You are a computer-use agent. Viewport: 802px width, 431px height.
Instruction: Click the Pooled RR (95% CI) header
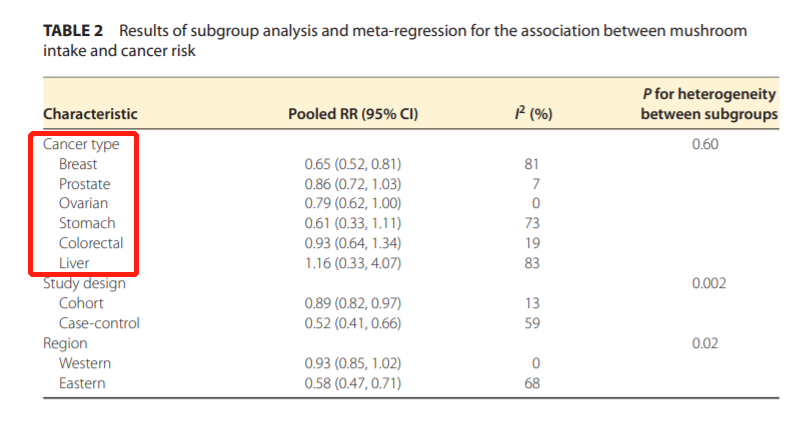[353, 114]
